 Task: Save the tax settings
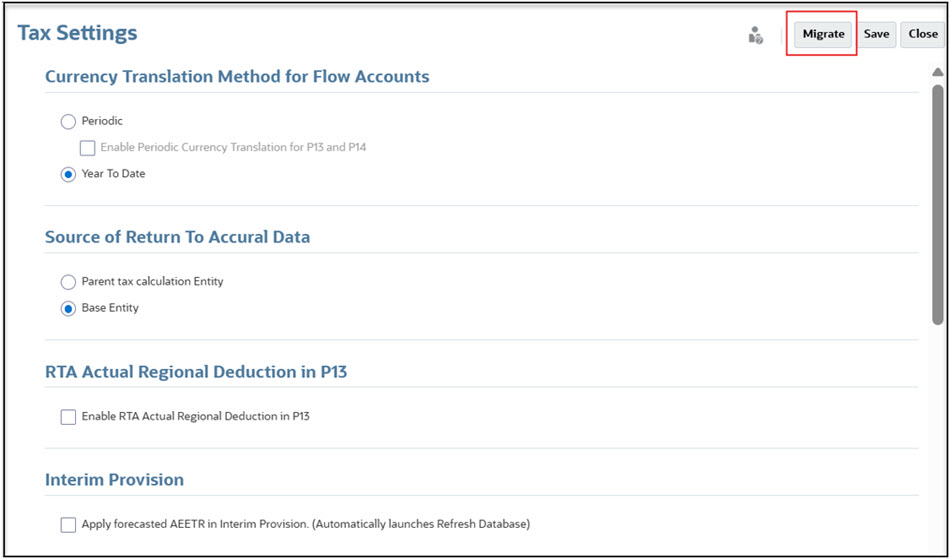click(x=876, y=35)
